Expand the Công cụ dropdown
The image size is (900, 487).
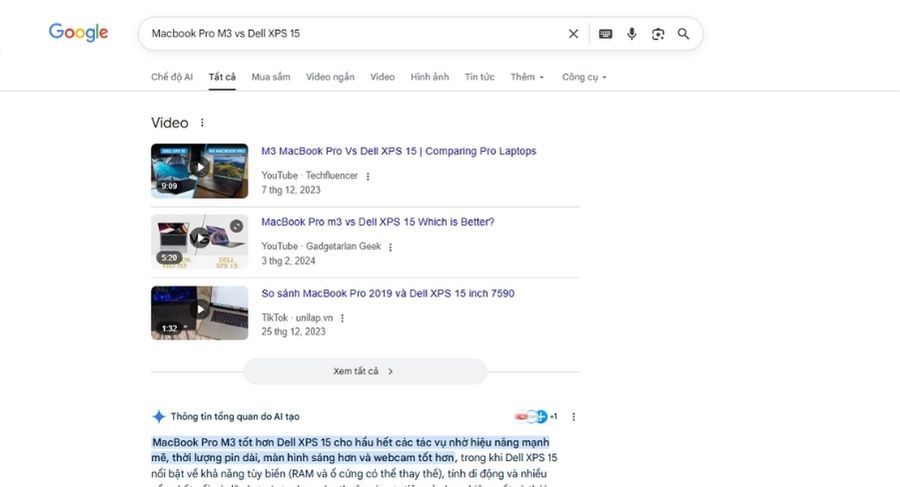[584, 77]
